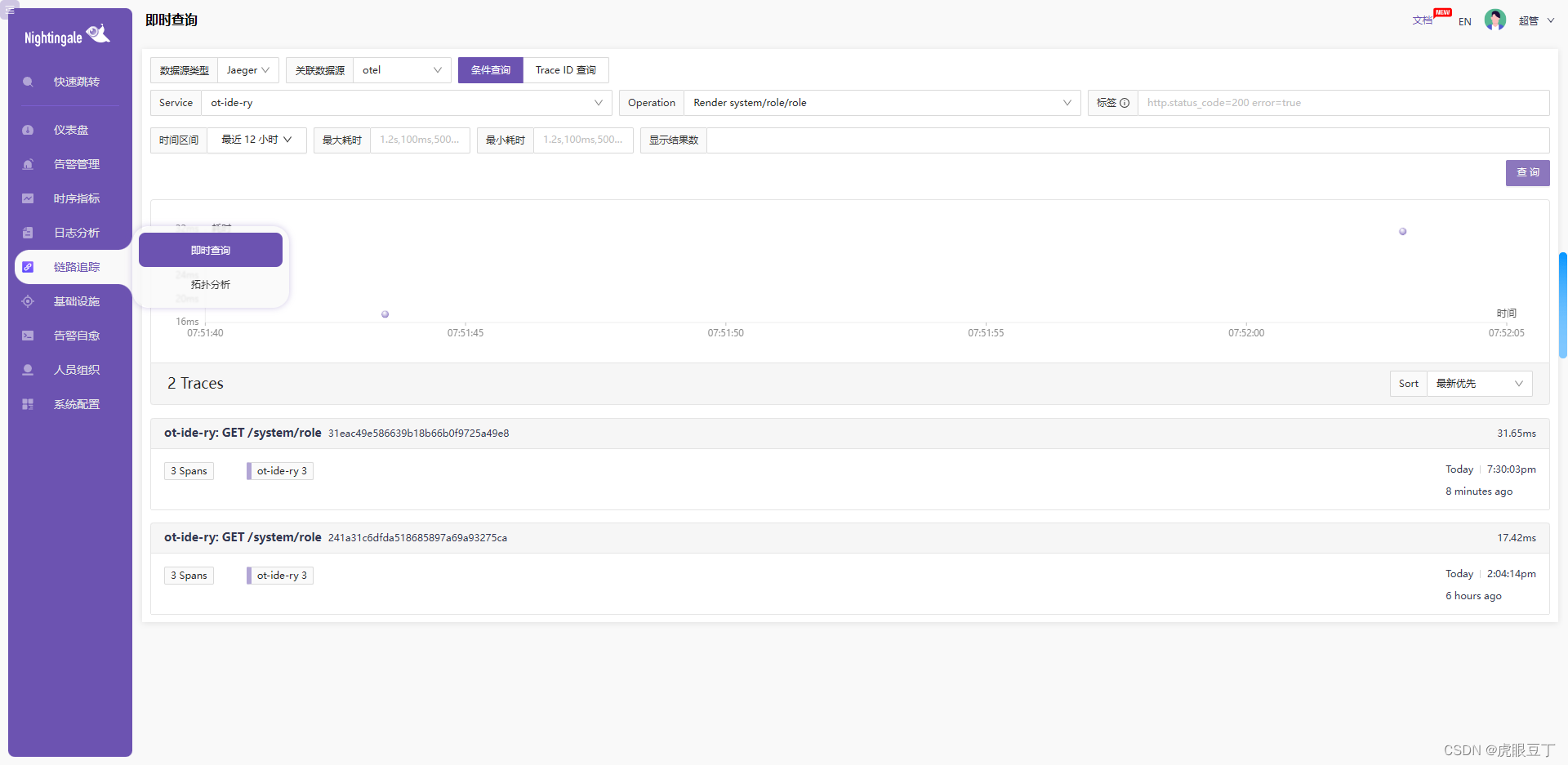Focus the 最大耗时 input field
This screenshot has height=765, width=1568.
(420, 140)
